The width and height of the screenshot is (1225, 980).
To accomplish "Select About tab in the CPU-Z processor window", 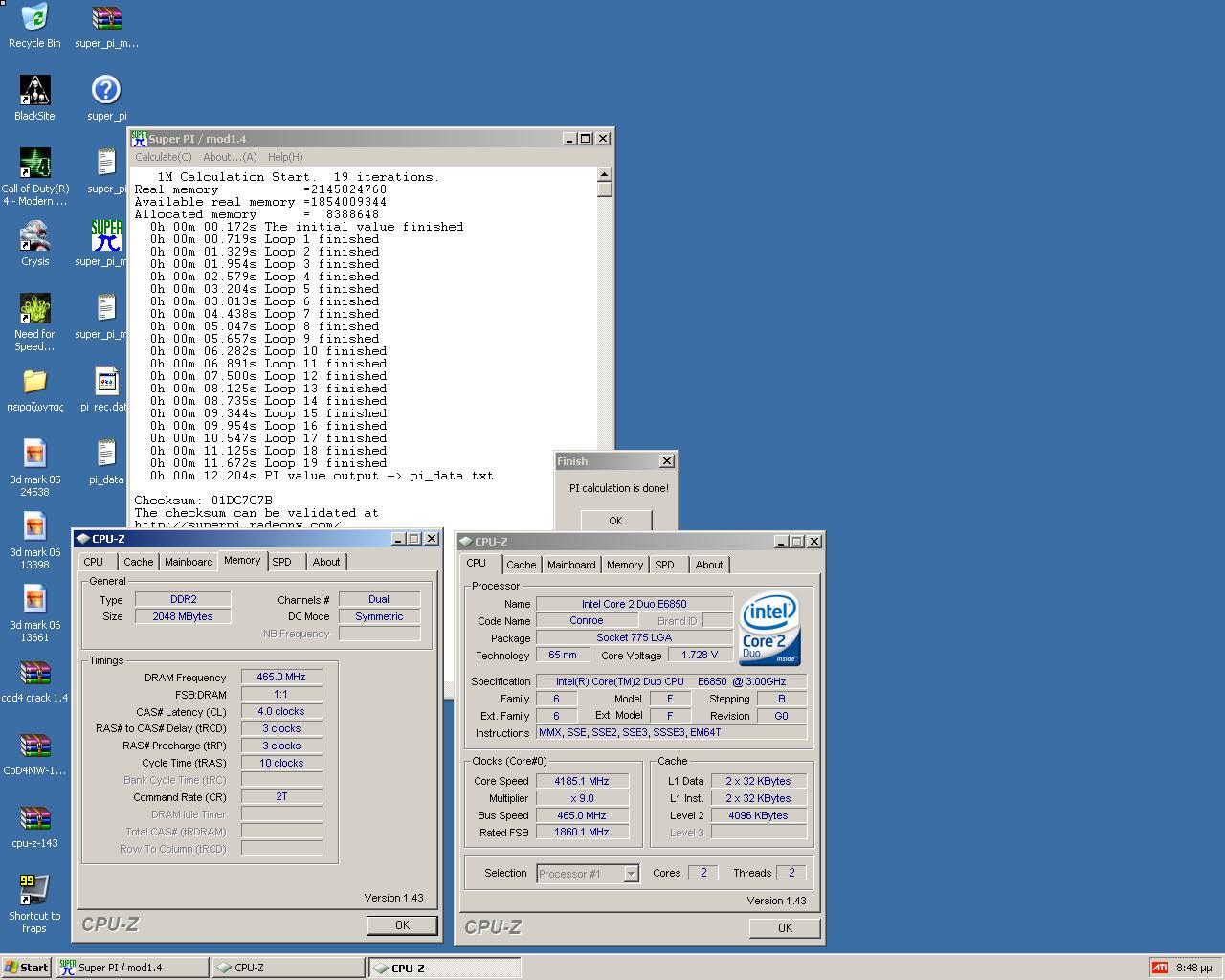I will pyautogui.click(x=709, y=565).
